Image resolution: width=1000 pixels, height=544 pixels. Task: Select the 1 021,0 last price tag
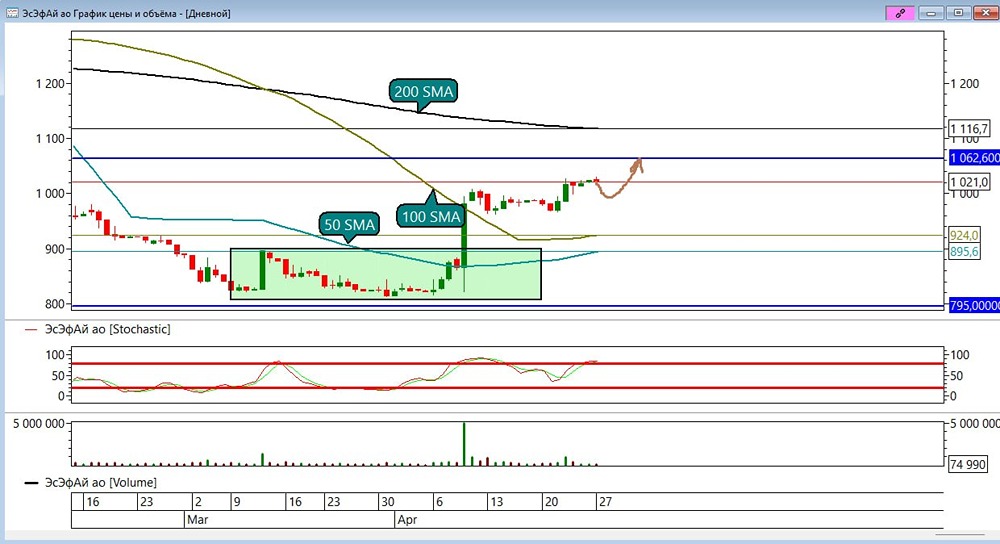969,182
